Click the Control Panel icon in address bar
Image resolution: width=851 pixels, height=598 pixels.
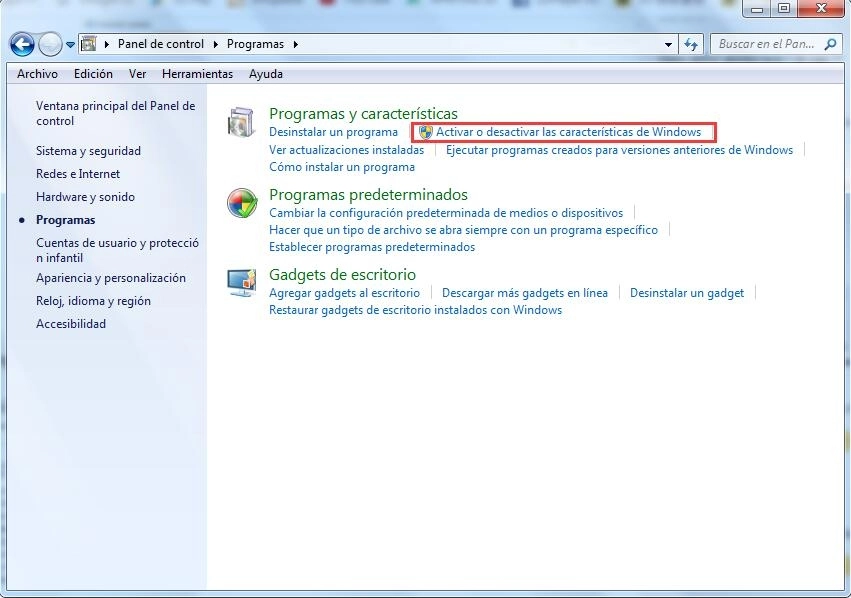coord(89,44)
